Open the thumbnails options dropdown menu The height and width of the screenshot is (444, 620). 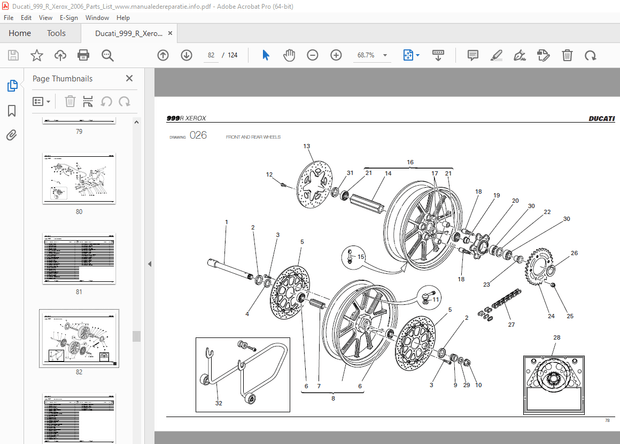41,102
